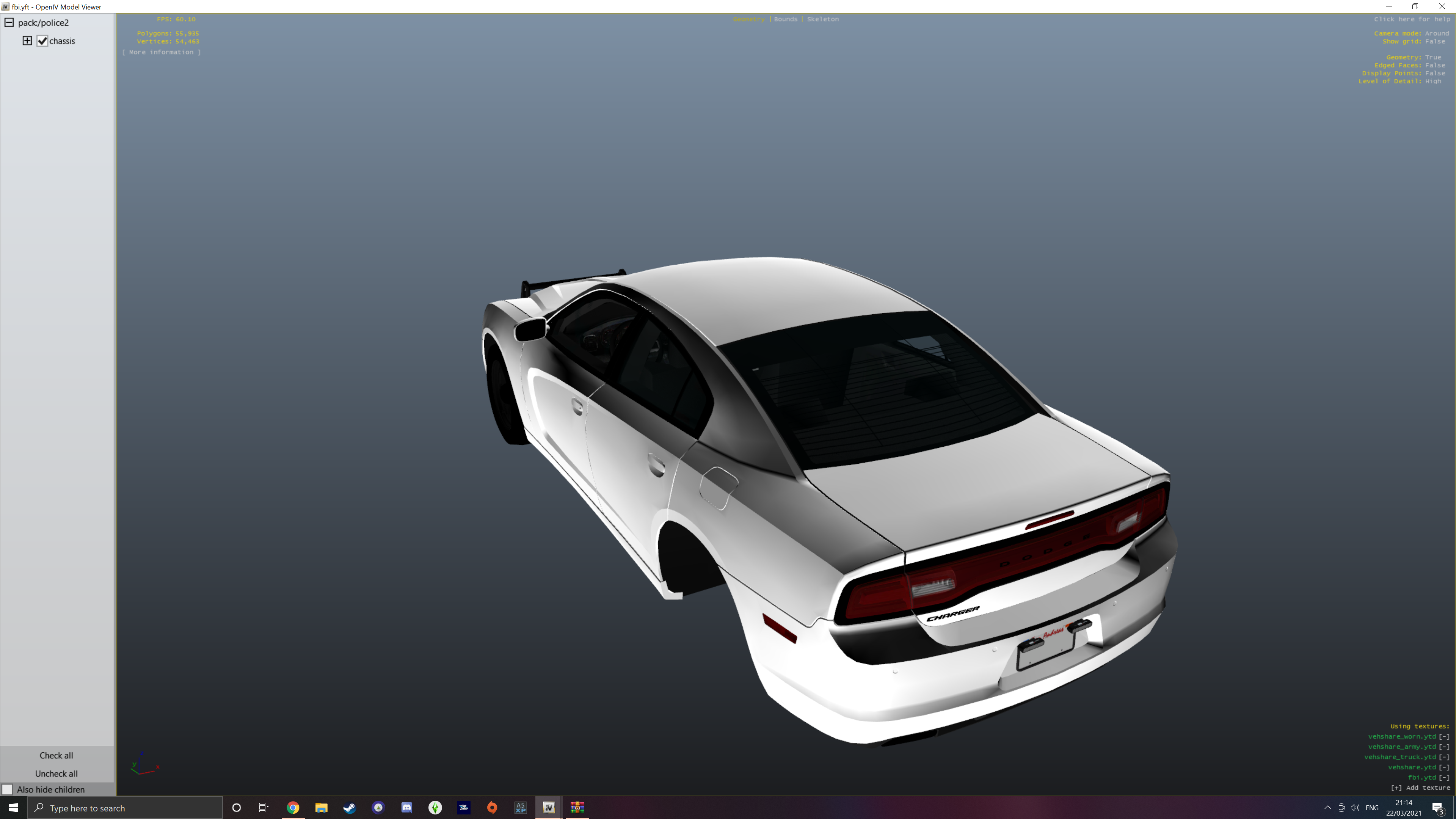This screenshot has width=1456, height=819.
Task: Uncheck the chassis visibility checkbox
Action: tap(42, 41)
